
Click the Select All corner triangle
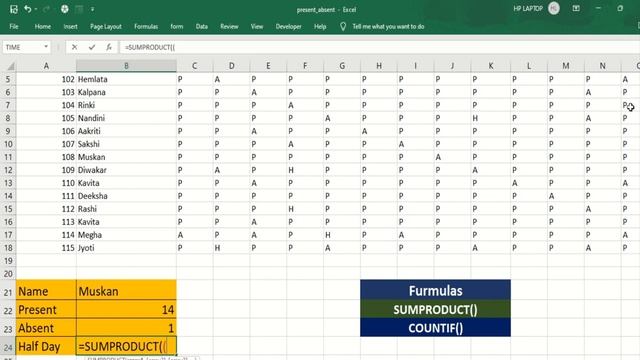tap(11, 66)
